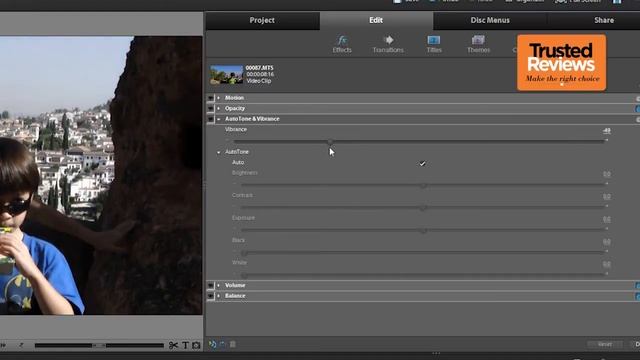Image resolution: width=640 pixels, height=360 pixels.
Task: Switch to the Edit tab
Action: (376, 20)
